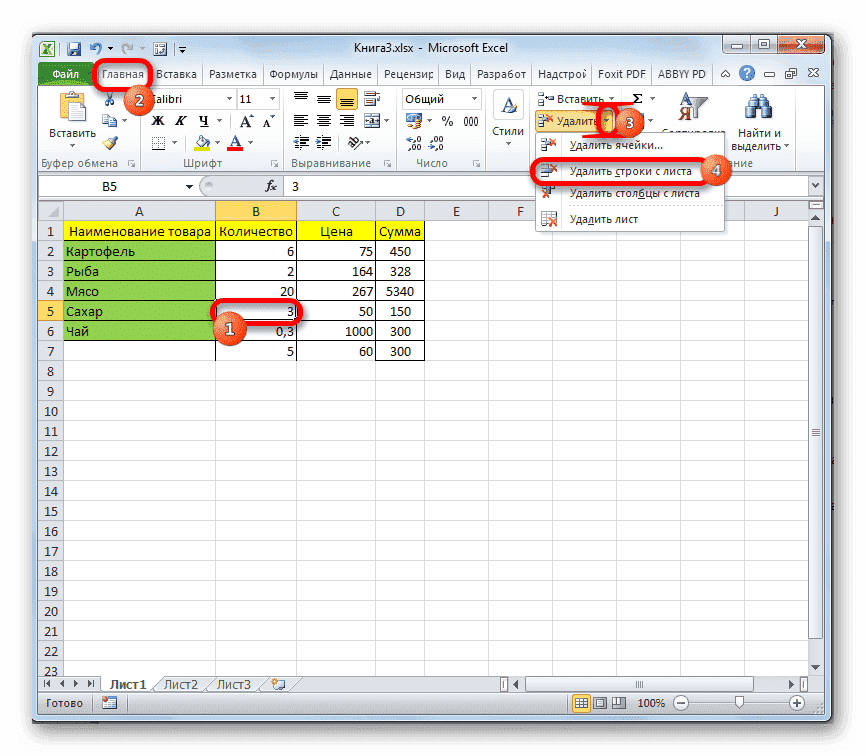Toggle italic formatting
The width and height of the screenshot is (866, 756).
[x=180, y=120]
